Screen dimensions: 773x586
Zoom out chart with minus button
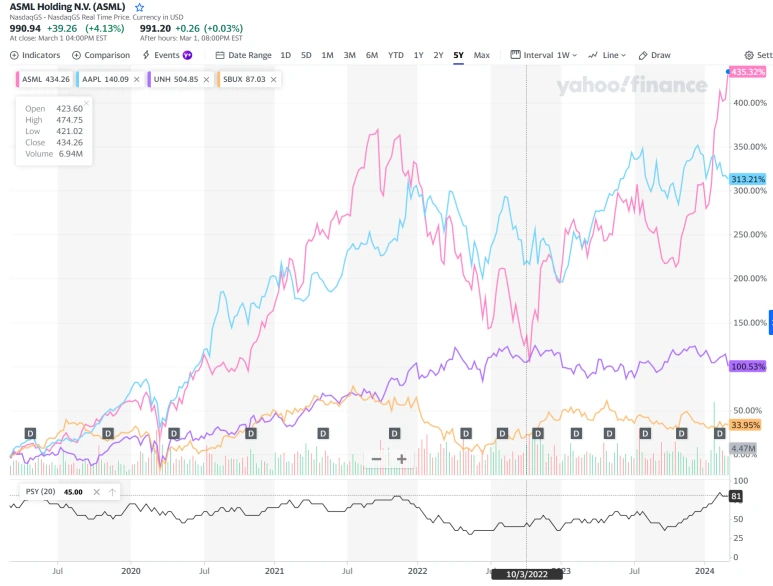coord(376,459)
